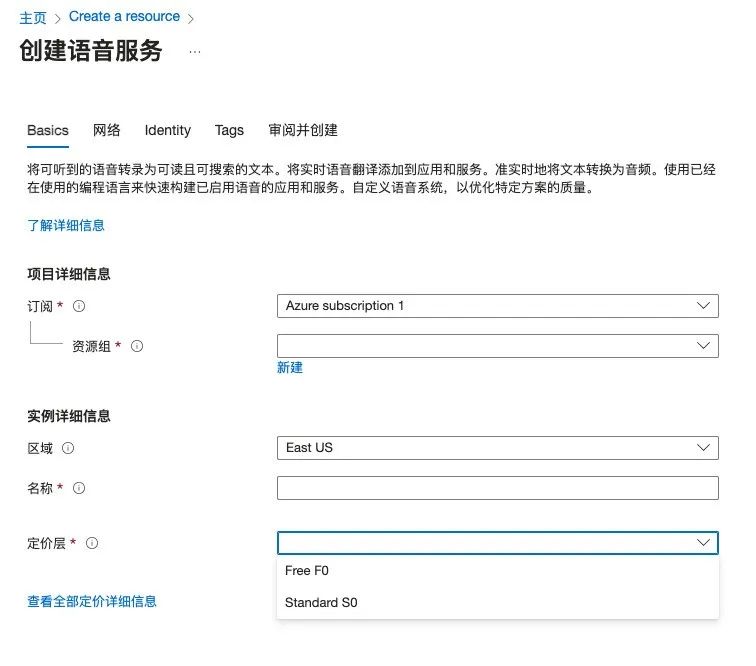
Task: Click the info icon next to 区域
Action: pos(68,449)
